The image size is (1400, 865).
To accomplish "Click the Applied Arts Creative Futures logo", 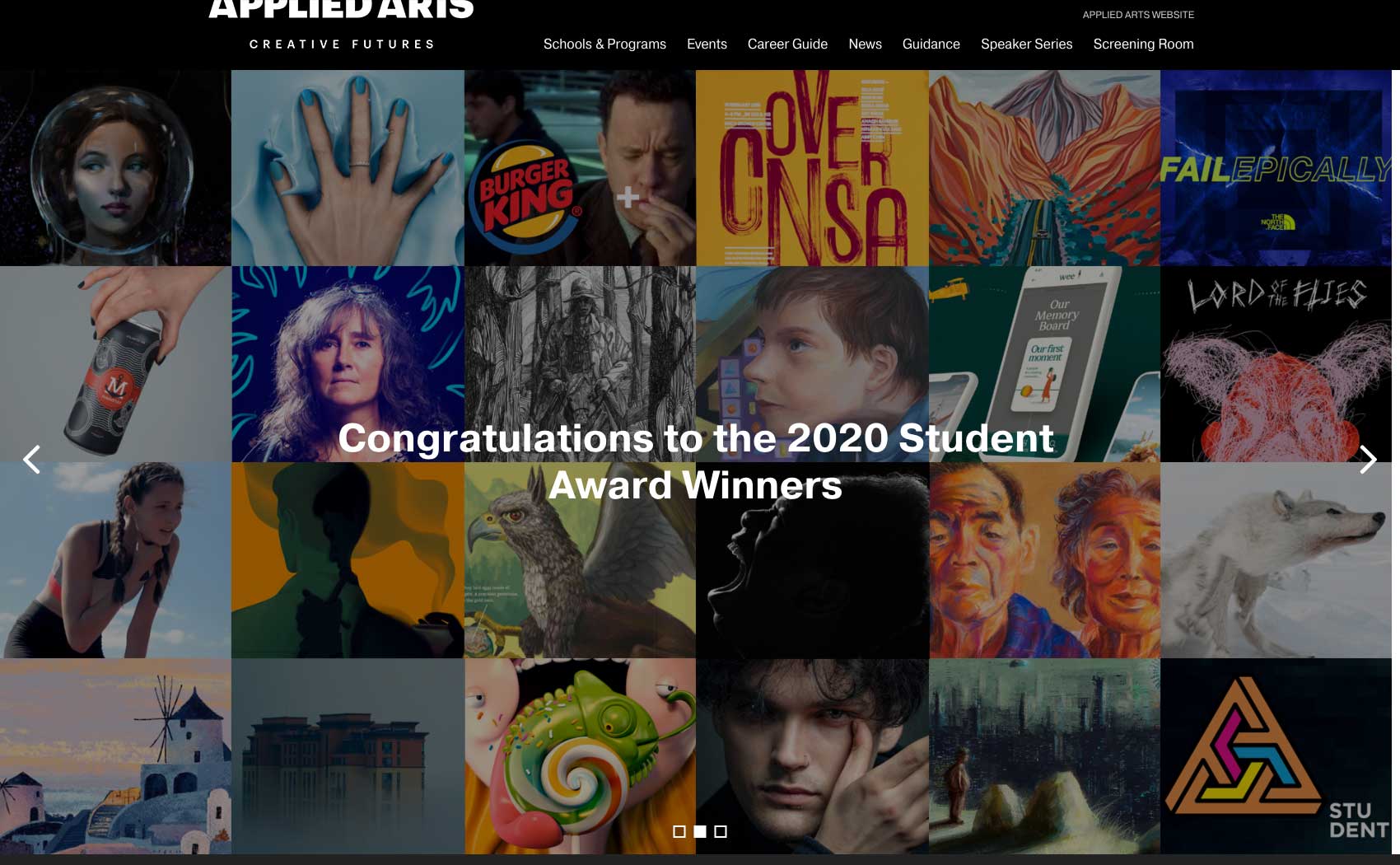I will (x=342, y=25).
